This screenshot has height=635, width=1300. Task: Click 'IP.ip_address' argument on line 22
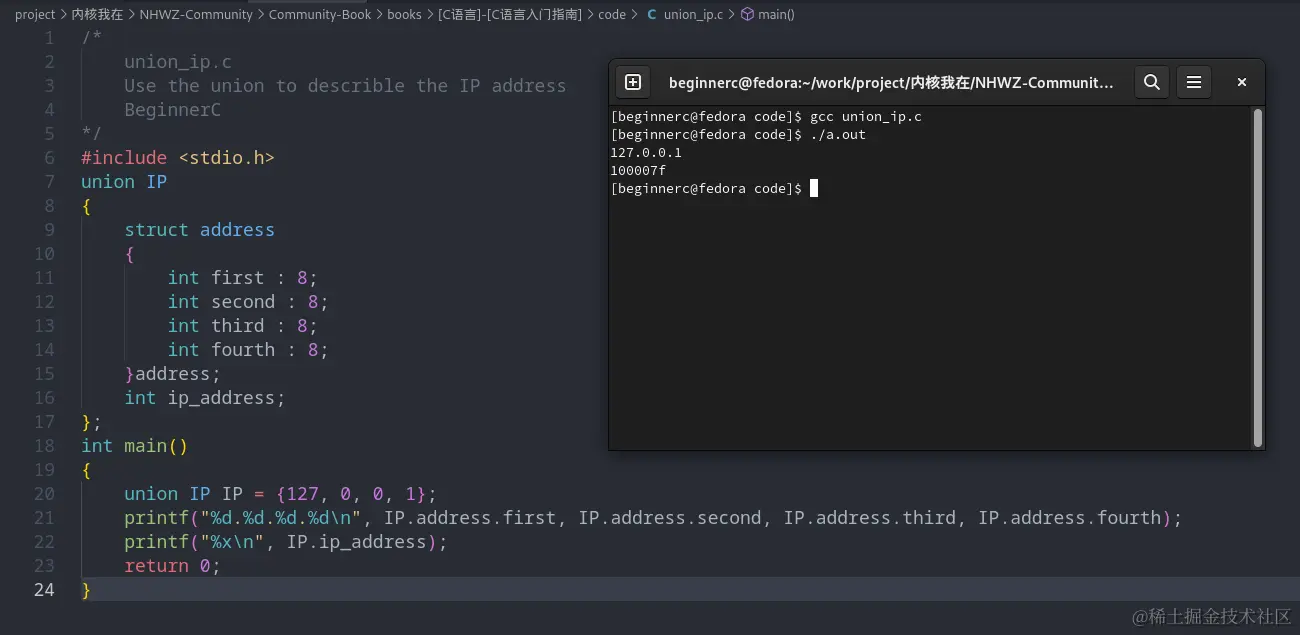(x=356, y=542)
